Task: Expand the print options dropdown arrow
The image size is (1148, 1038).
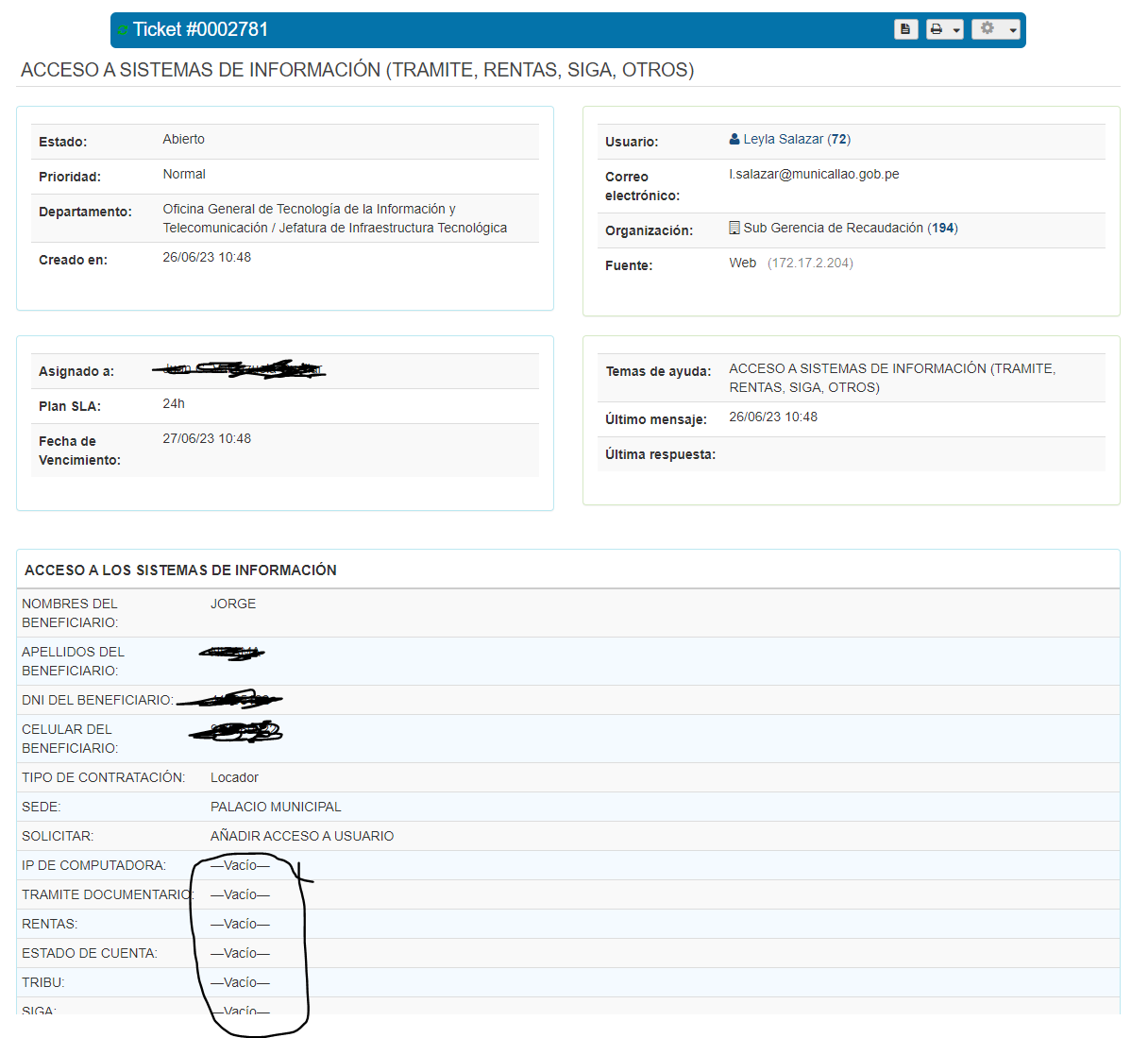Action: pyautogui.click(x=956, y=30)
